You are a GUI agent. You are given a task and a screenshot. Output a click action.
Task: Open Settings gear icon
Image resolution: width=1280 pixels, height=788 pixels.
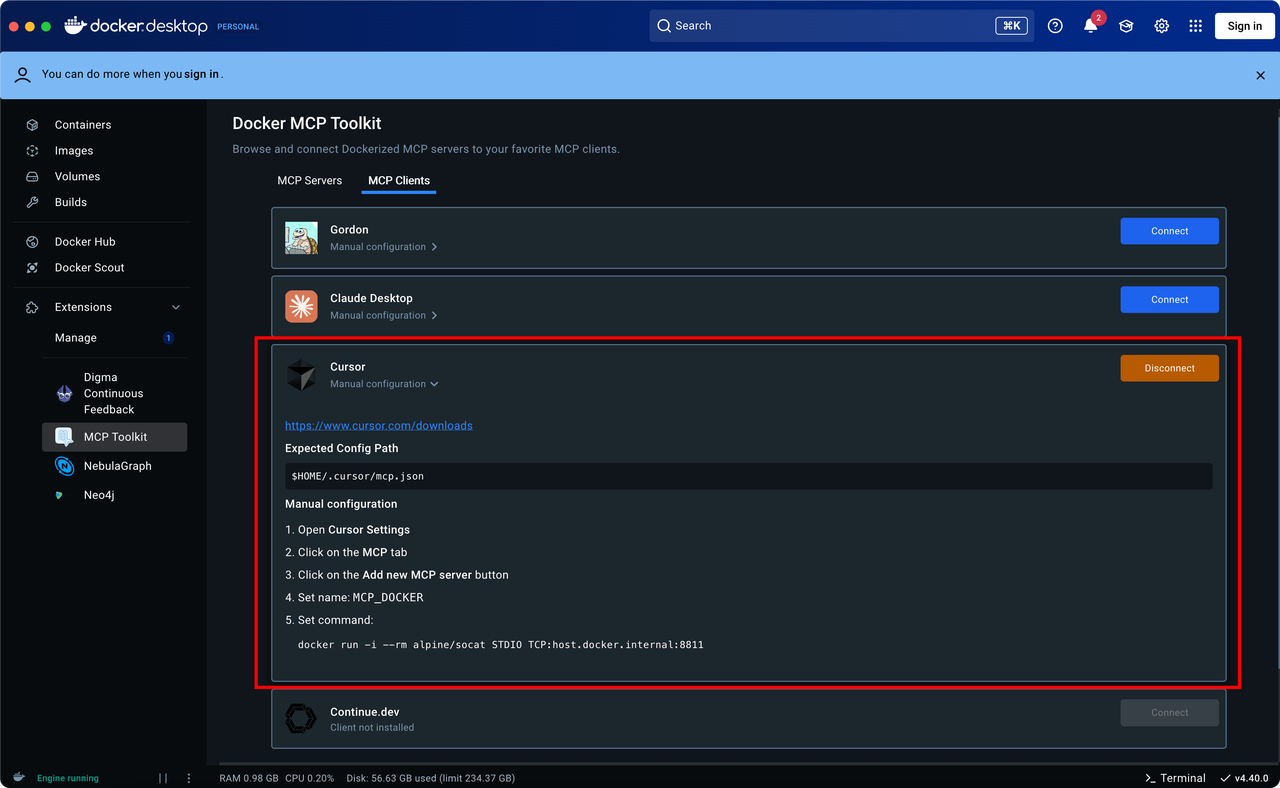pos(1161,26)
